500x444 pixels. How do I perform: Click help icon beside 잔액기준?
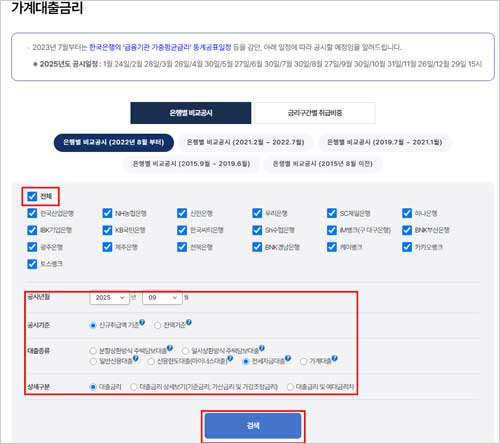click(x=189, y=322)
